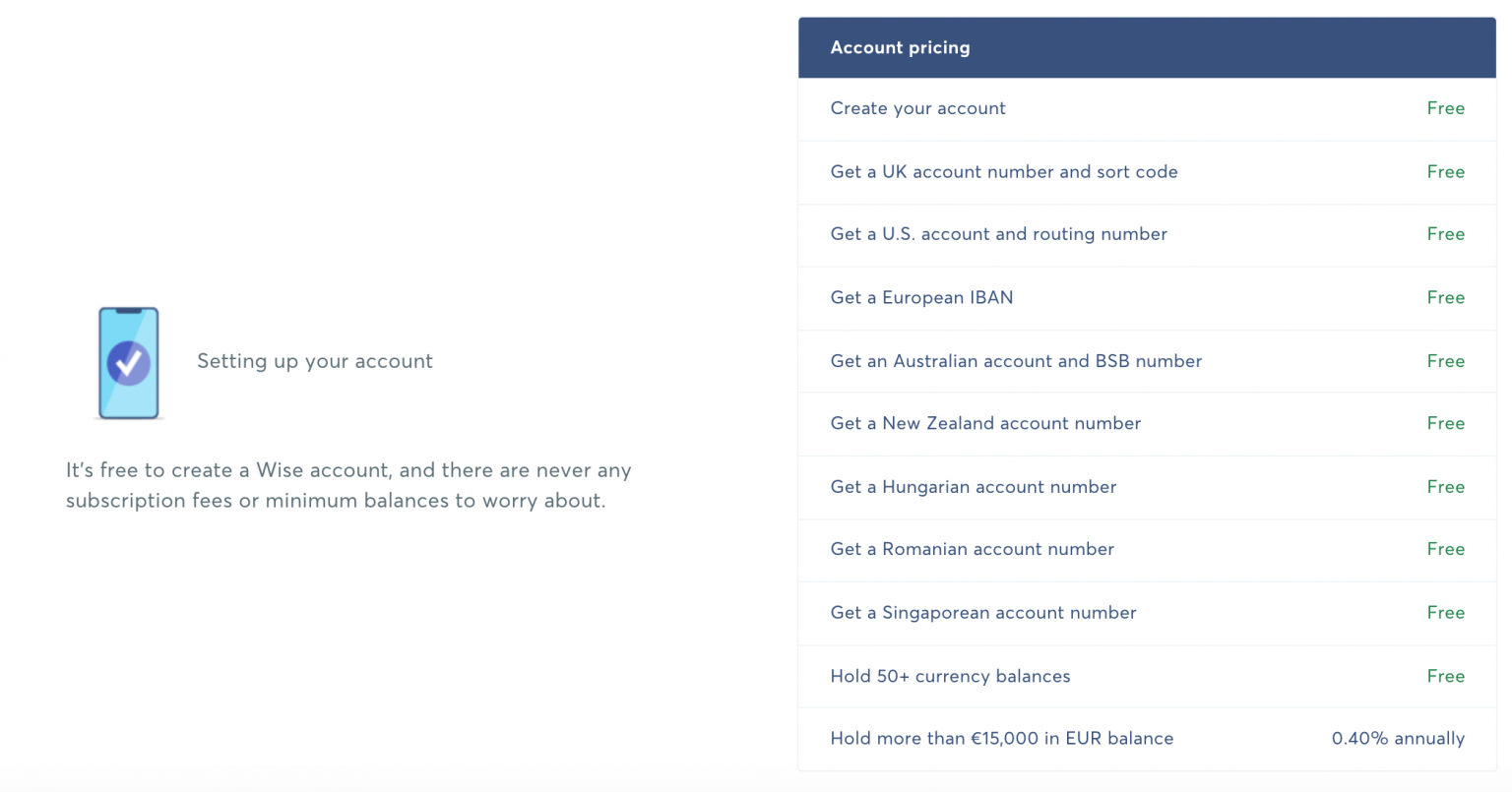The width and height of the screenshot is (1512, 792).
Task: Click the Free label beside Singaporean account number
Action: (1446, 612)
